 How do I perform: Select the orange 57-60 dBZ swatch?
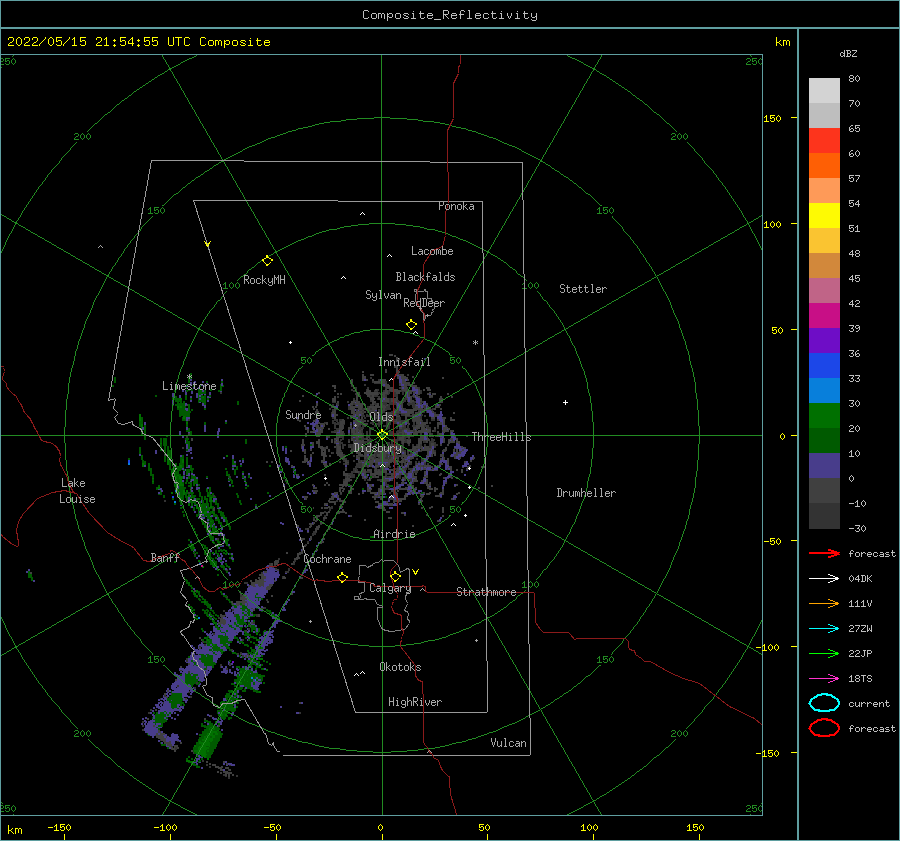pos(824,166)
